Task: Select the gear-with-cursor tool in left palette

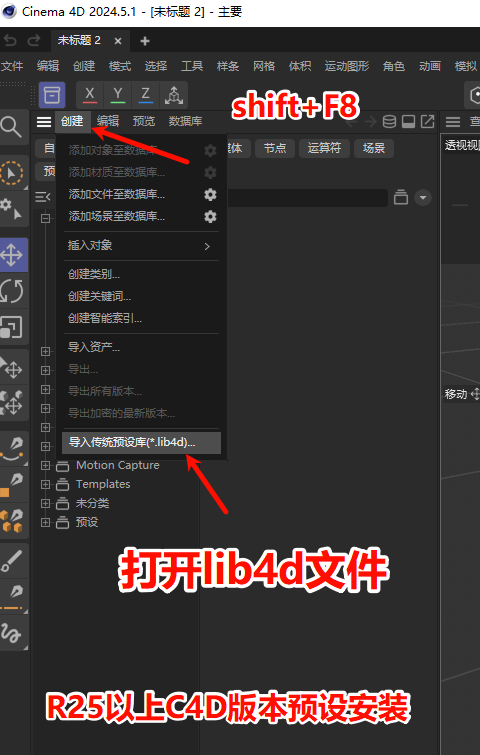Action: pyautogui.click(x=12, y=208)
